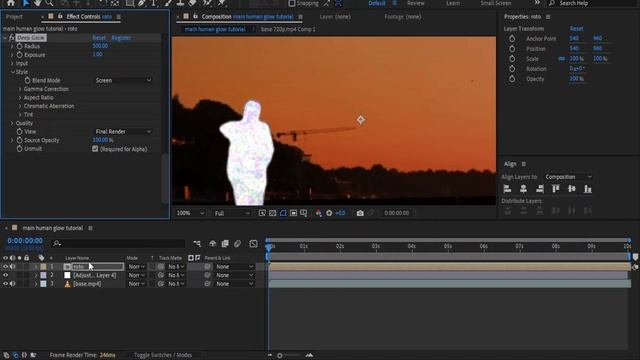Select the Eraser tool

(193, 3)
